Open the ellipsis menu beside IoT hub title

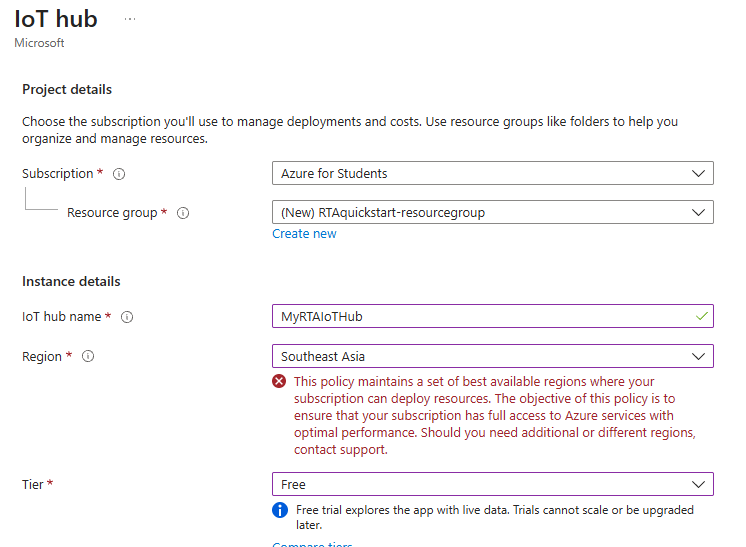pyautogui.click(x=130, y=20)
